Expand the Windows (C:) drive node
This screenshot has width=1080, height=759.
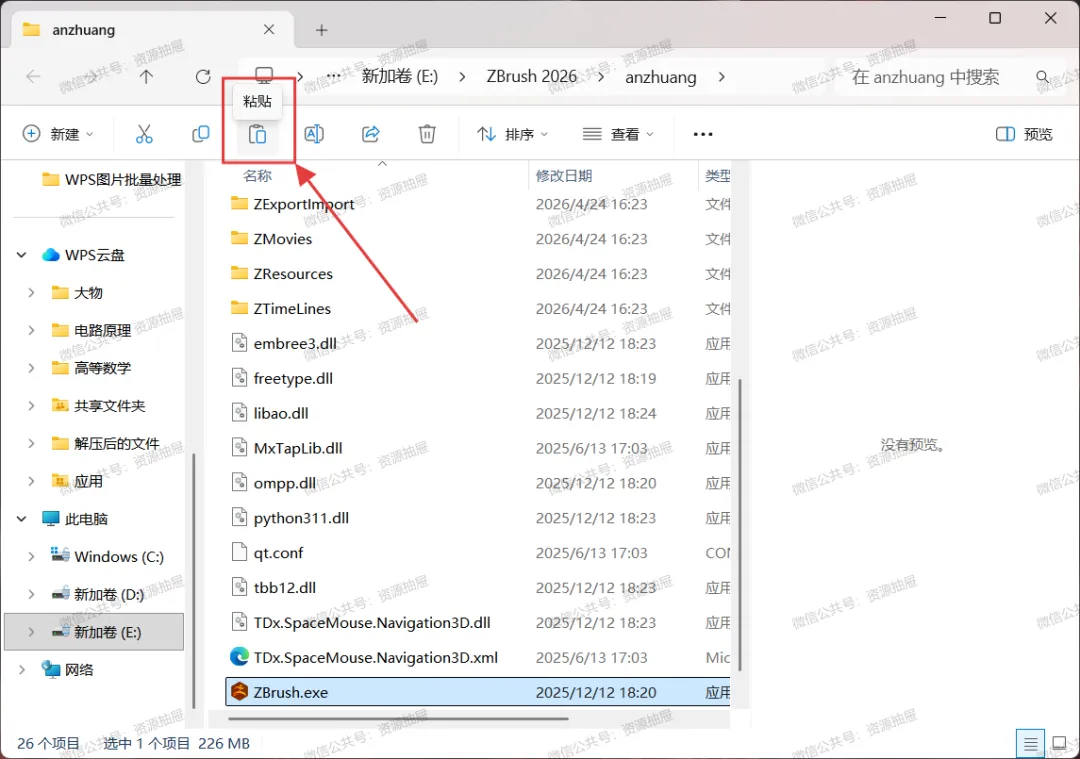(x=31, y=557)
